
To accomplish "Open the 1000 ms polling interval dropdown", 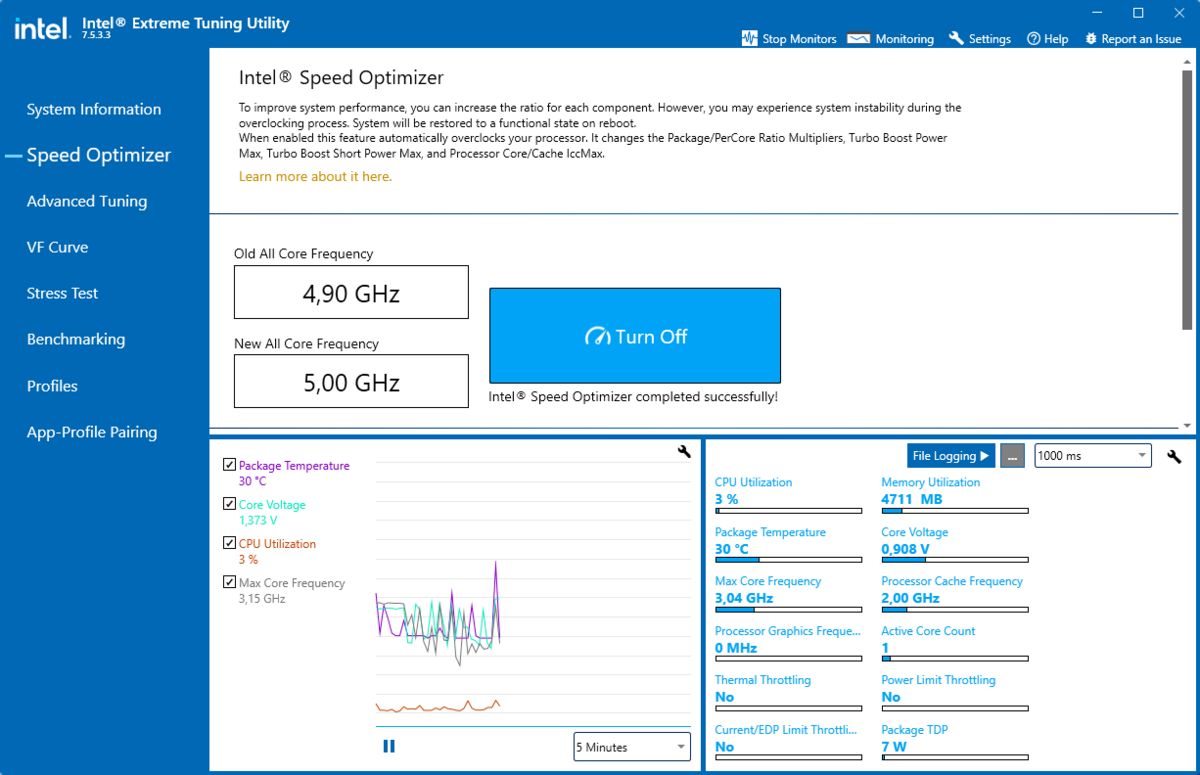I will point(1093,456).
